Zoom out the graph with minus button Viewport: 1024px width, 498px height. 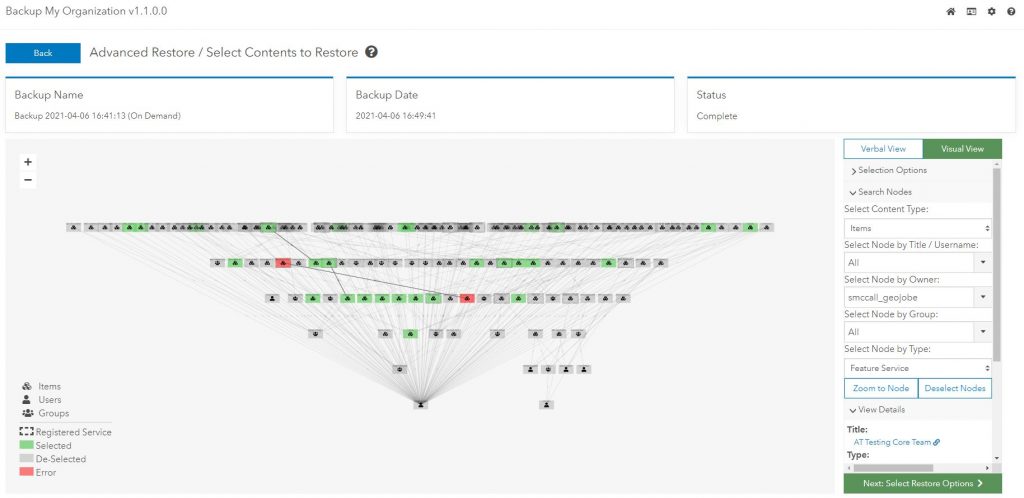[x=28, y=180]
